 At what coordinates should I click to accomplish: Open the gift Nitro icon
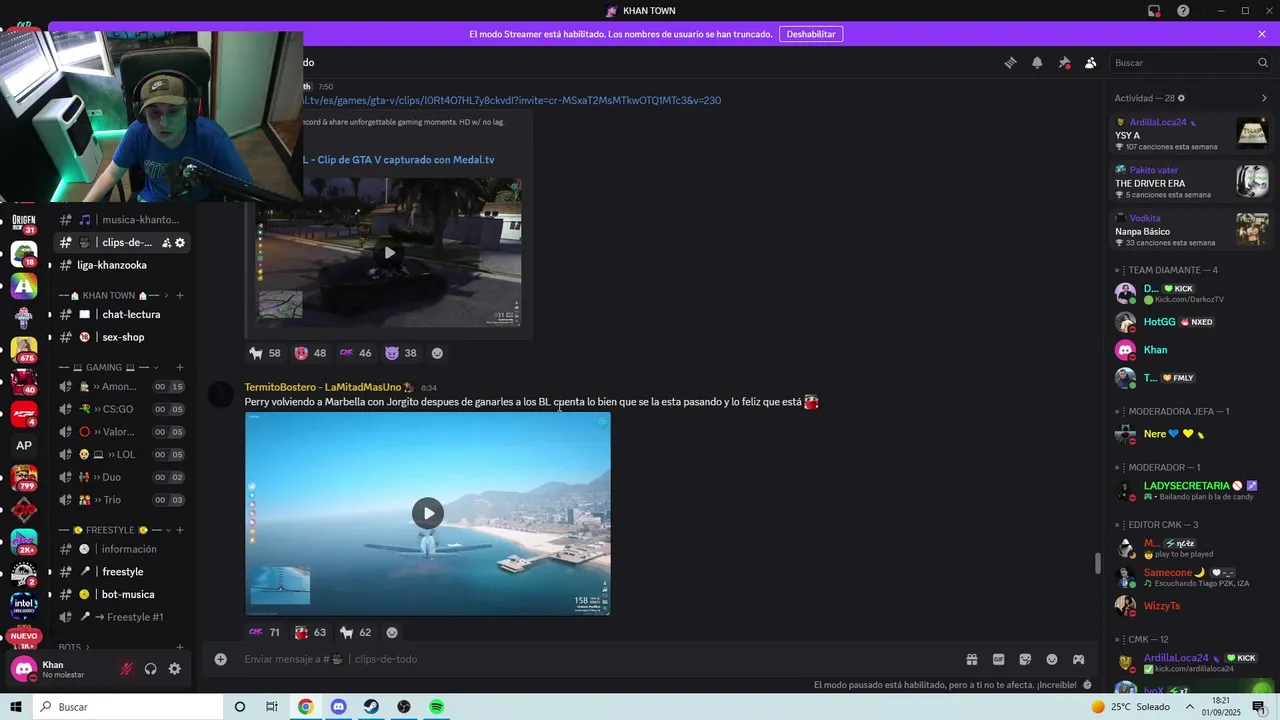[x=971, y=659]
